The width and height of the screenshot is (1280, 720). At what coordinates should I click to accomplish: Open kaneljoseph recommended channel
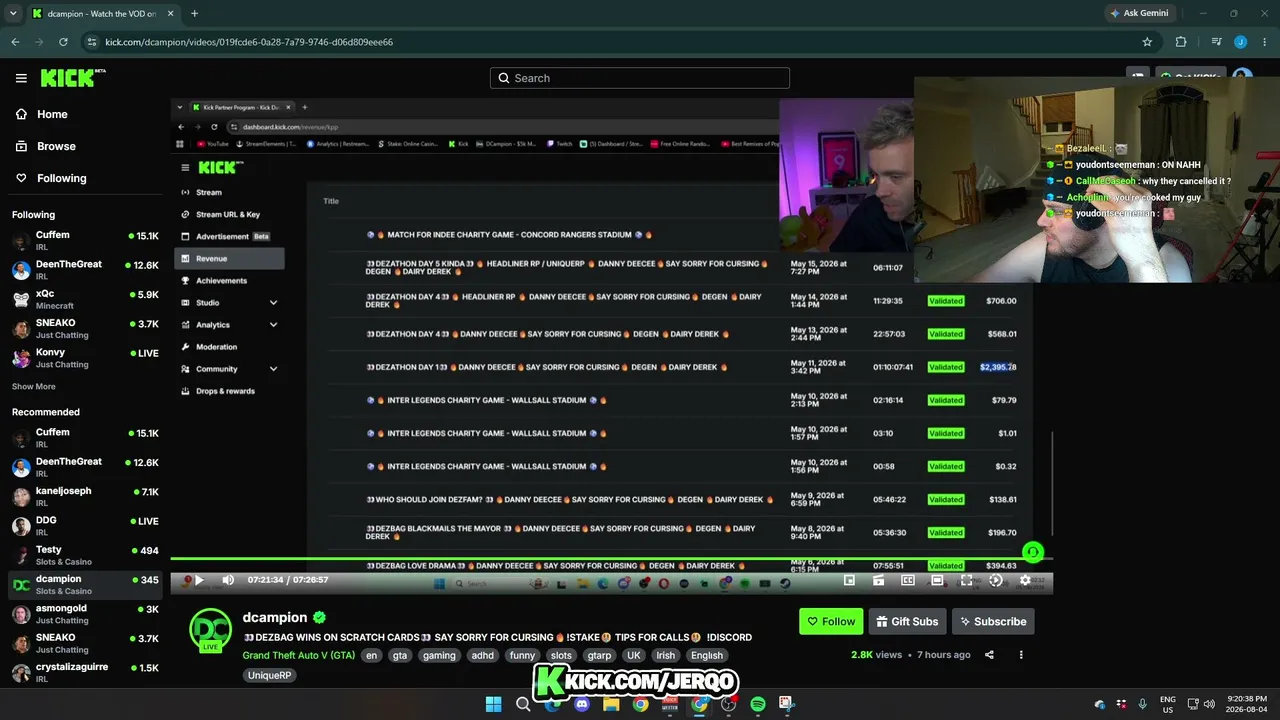click(85, 497)
